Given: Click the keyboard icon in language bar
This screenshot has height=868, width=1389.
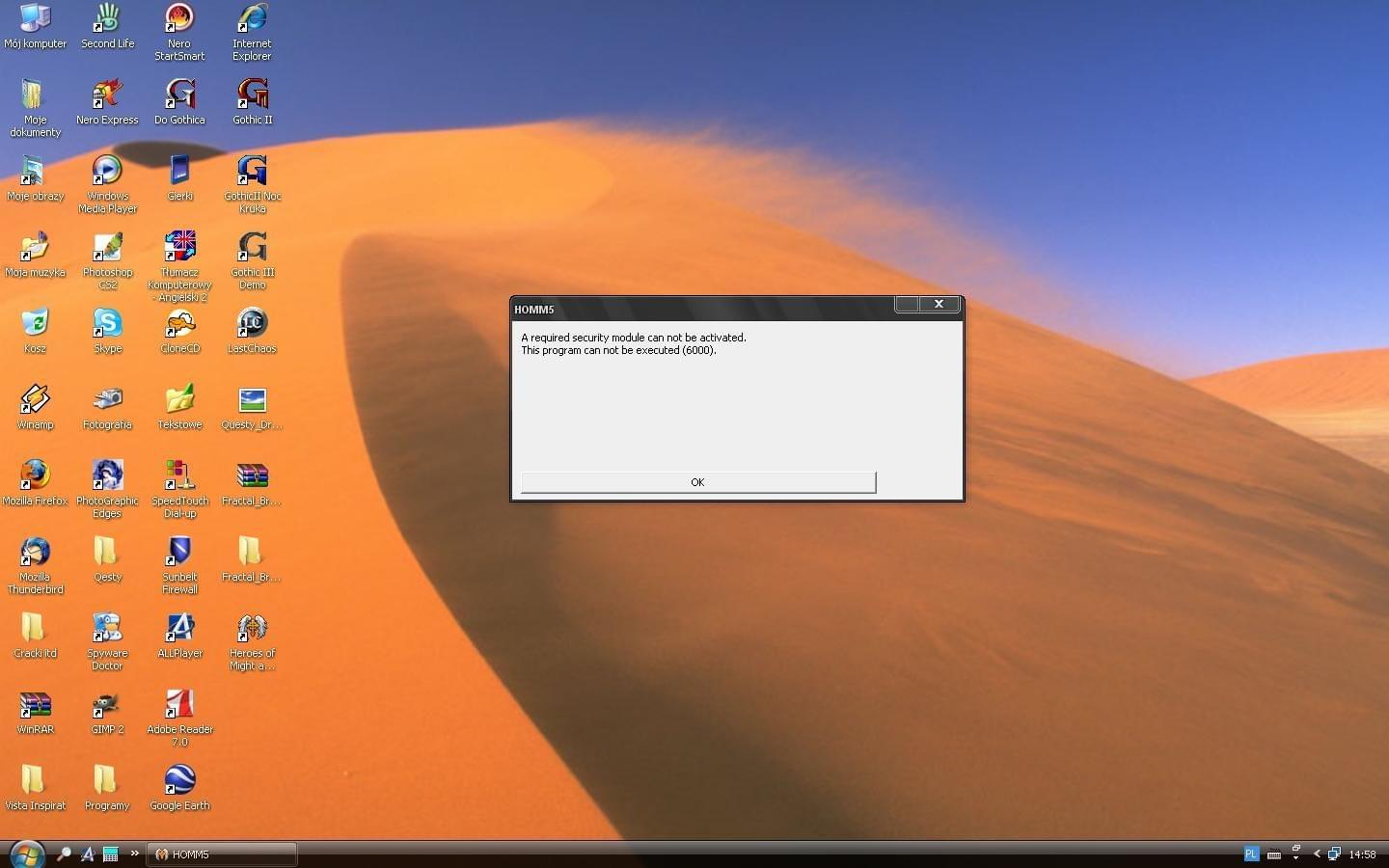Looking at the screenshot, I should pyautogui.click(x=1274, y=854).
